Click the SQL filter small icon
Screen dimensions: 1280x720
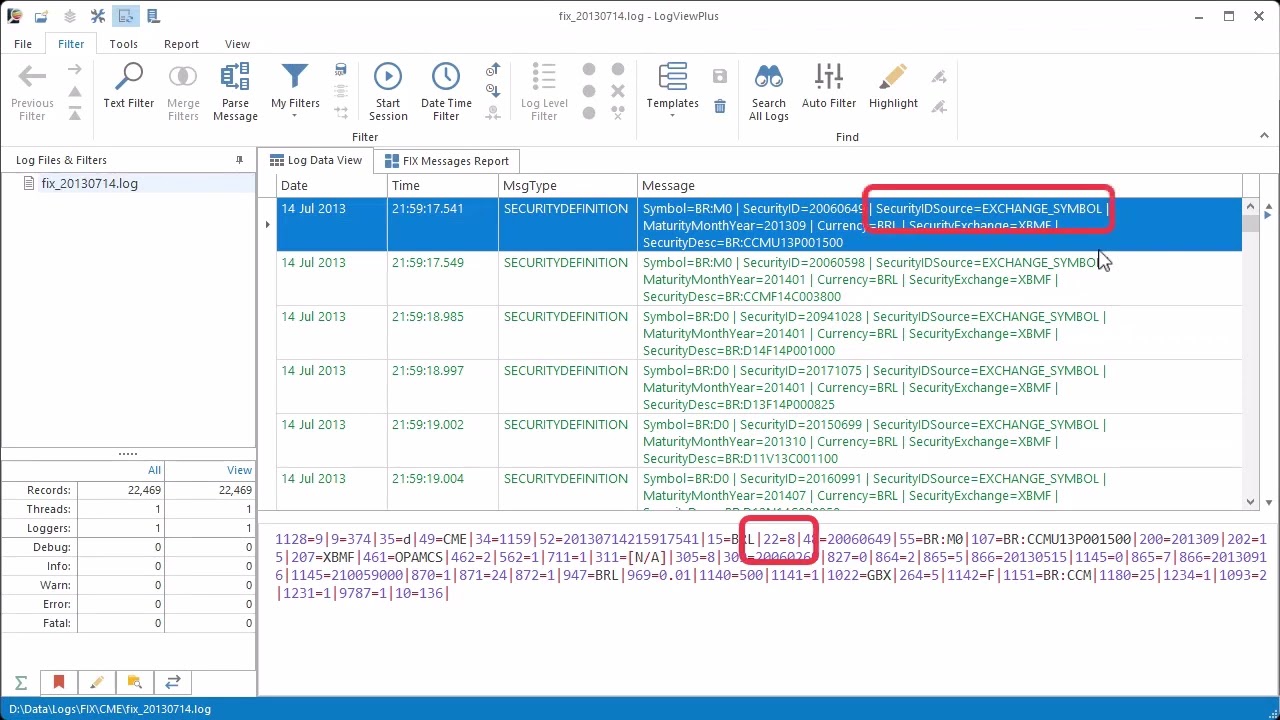(341, 70)
